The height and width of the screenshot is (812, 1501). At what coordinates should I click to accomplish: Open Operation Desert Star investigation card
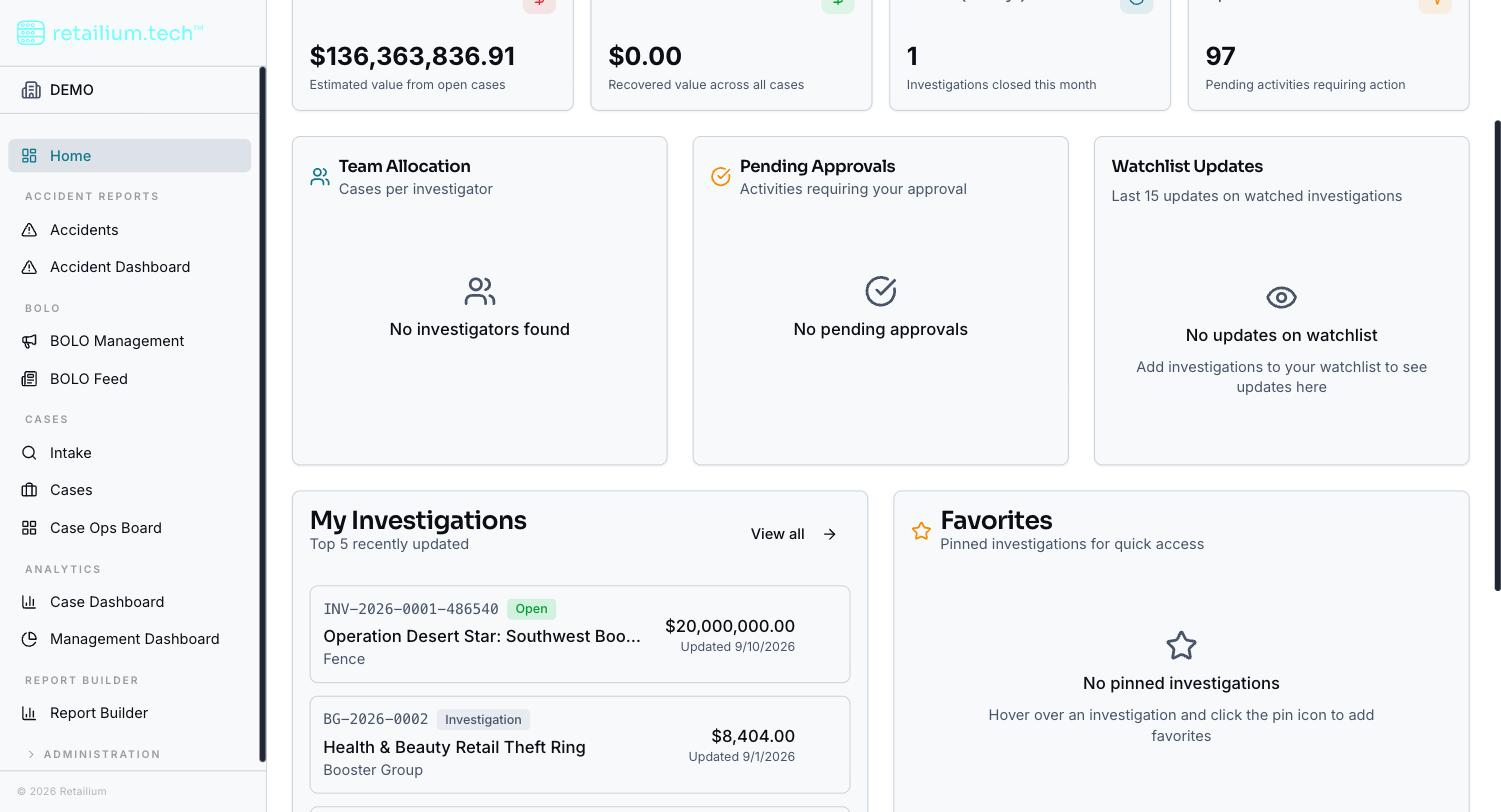click(580, 634)
